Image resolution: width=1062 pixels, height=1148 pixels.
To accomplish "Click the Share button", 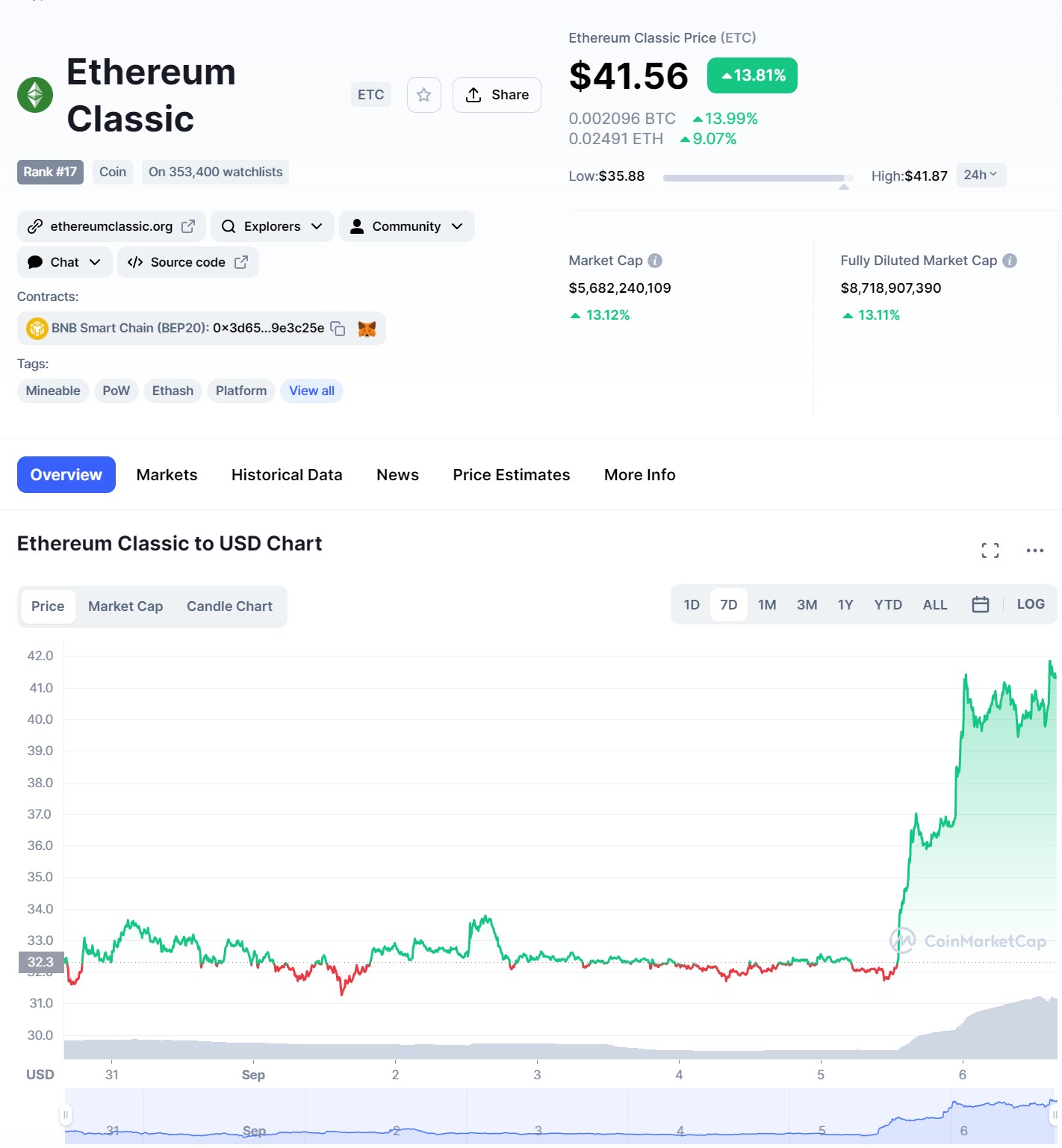I will click(497, 95).
